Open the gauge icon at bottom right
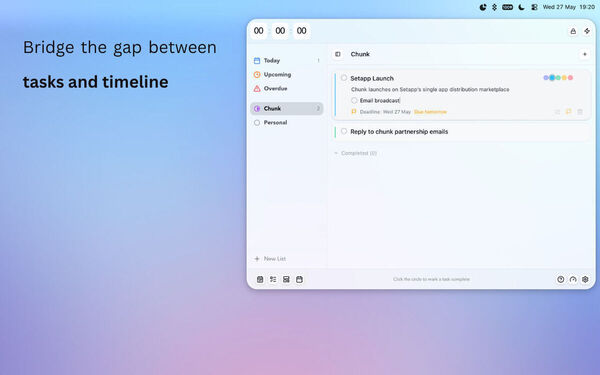 tap(573, 279)
